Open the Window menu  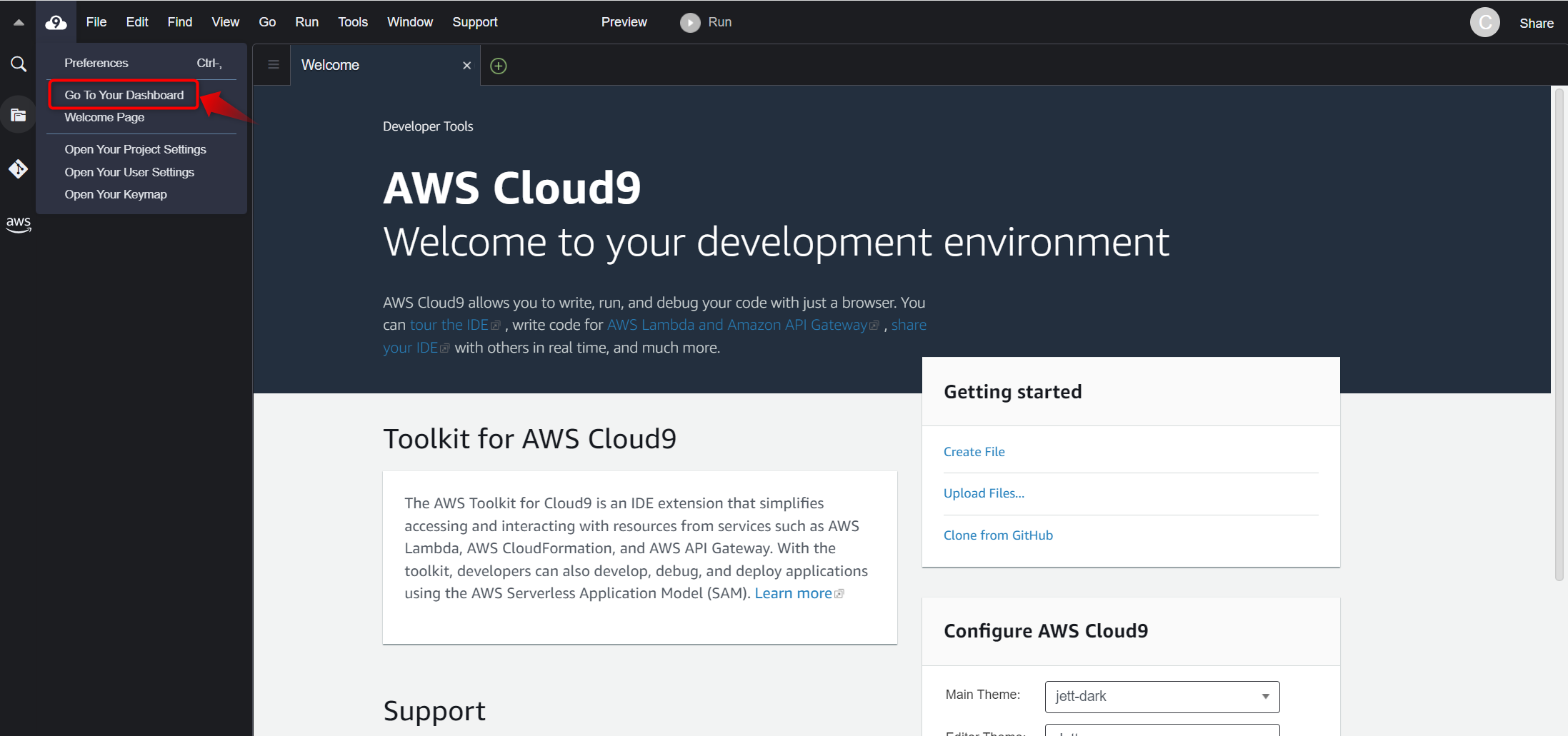[410, 22]
